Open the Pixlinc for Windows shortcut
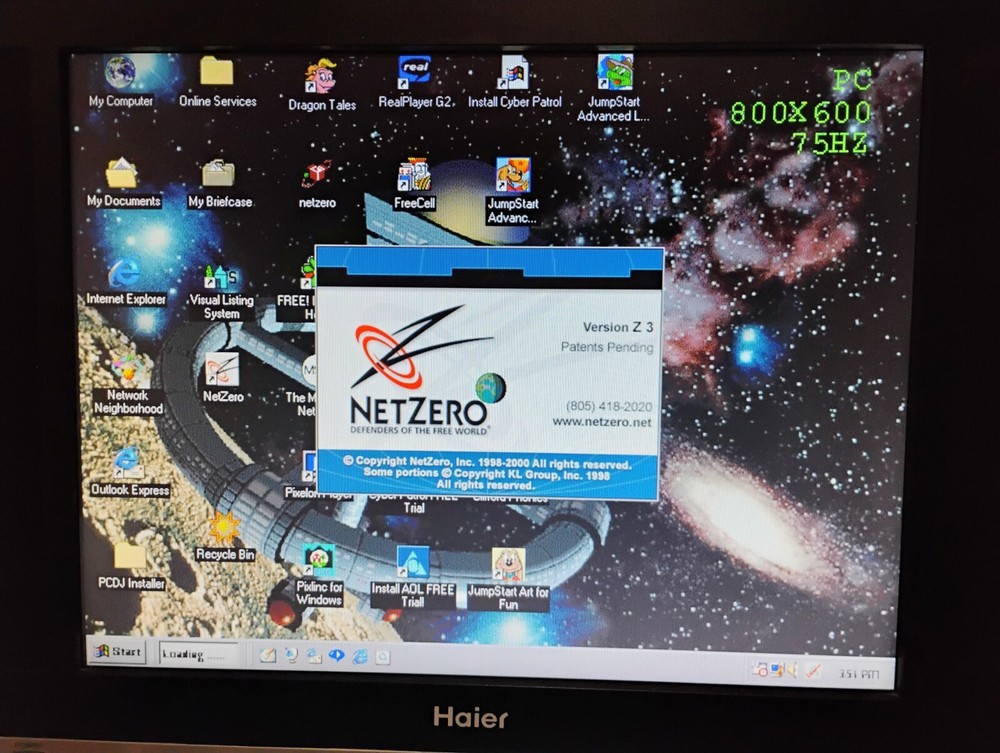This screenshot has height=753, width=1000. click(x=319, y=561)
